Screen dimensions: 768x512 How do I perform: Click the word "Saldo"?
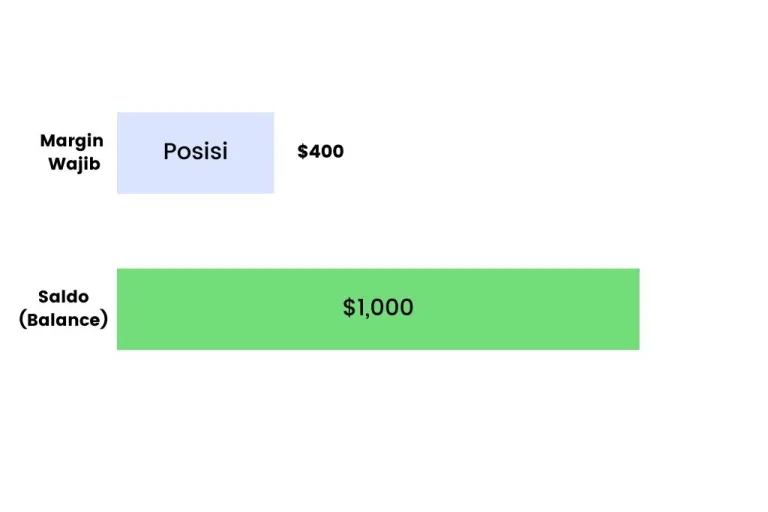64,296
